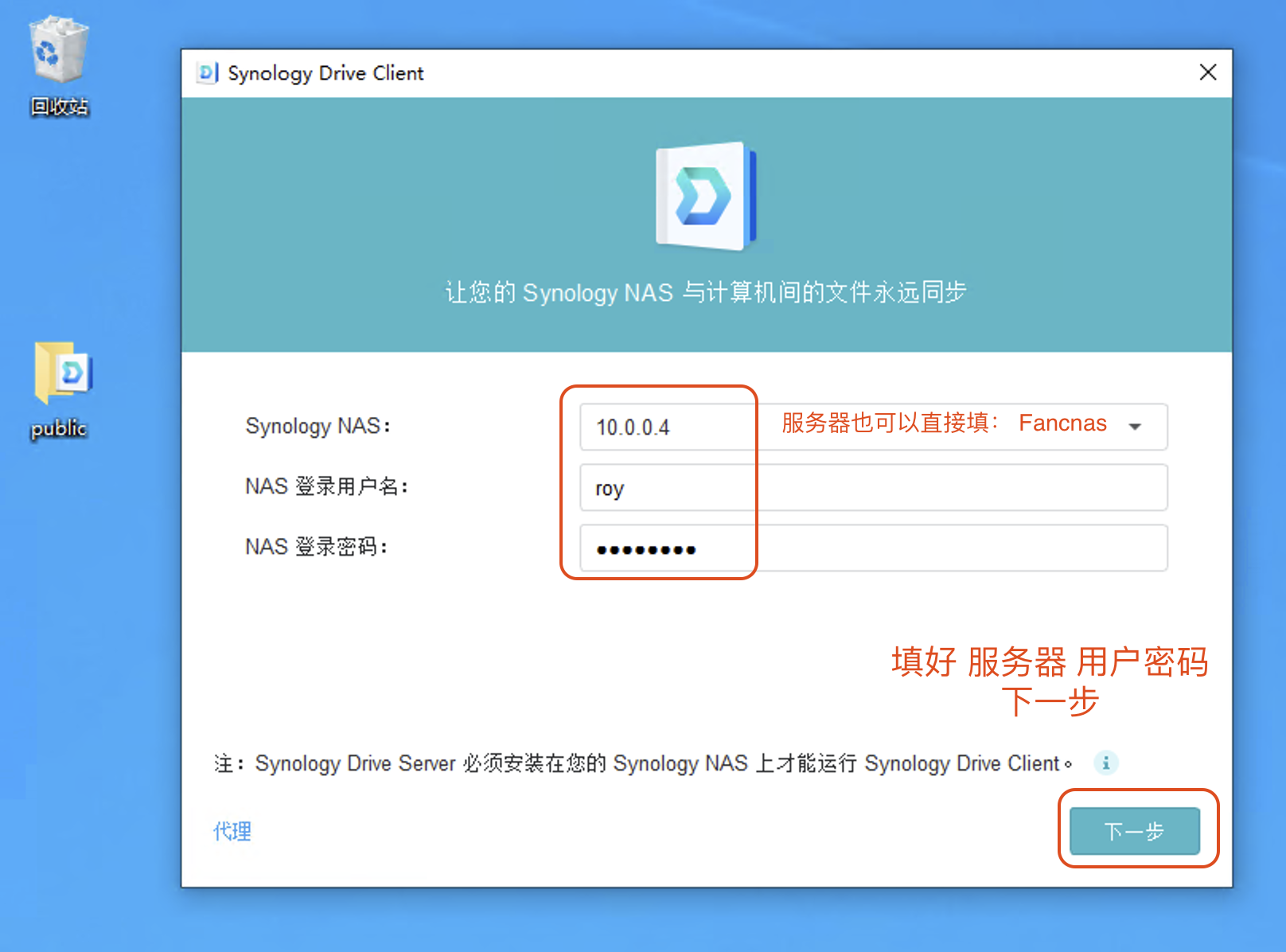The height and width of the screenshot is (952, 1286).
Task: Click the 'NAS 登录密码:' label
Action: point(317,547)
